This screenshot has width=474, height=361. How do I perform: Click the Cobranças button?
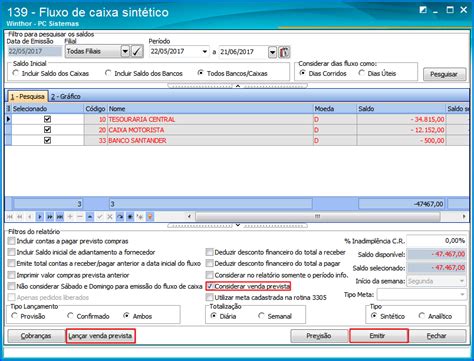point(36,336)
